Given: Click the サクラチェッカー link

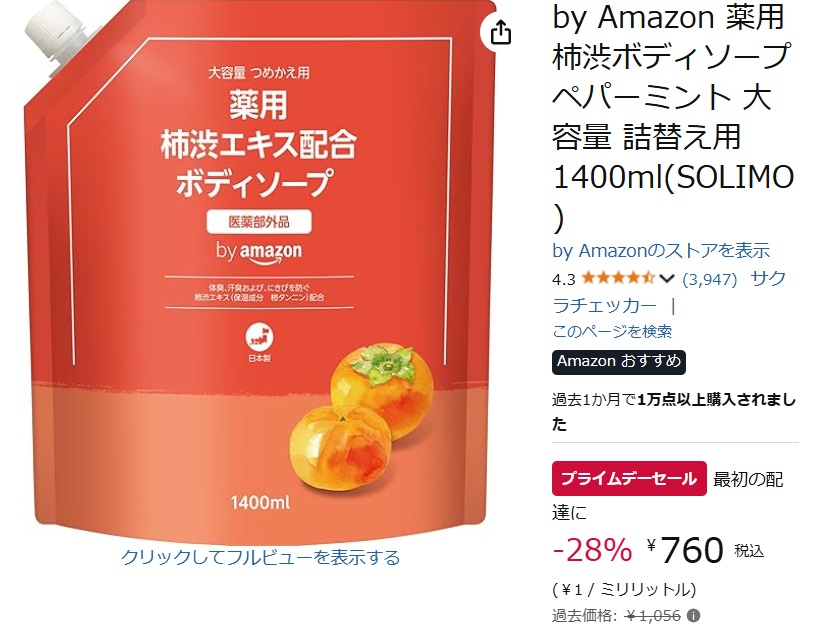Looking at the screenshot, I should [669, 292].
